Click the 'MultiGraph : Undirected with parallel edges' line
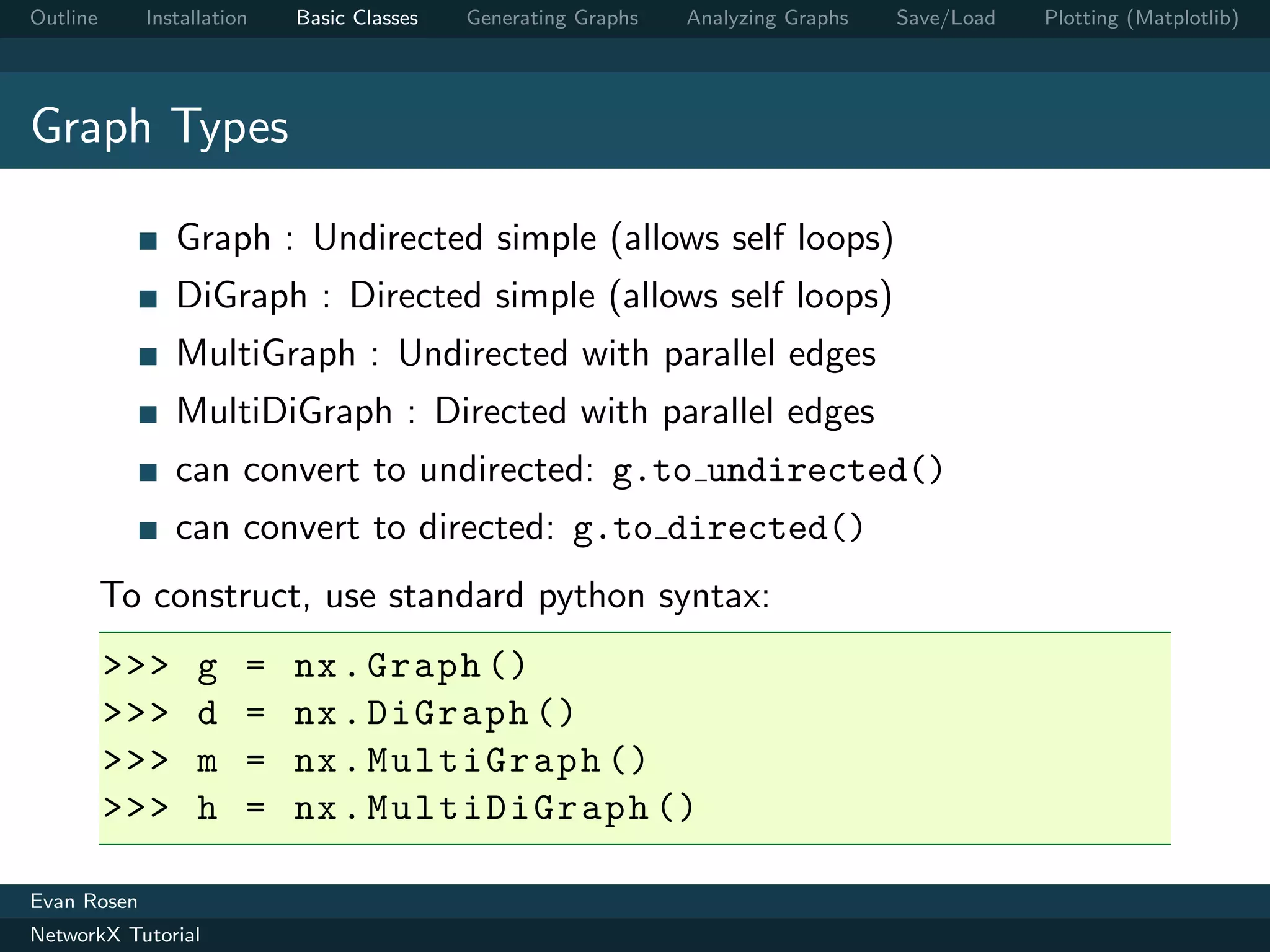The image size is (1270, 952). (526, 355)
